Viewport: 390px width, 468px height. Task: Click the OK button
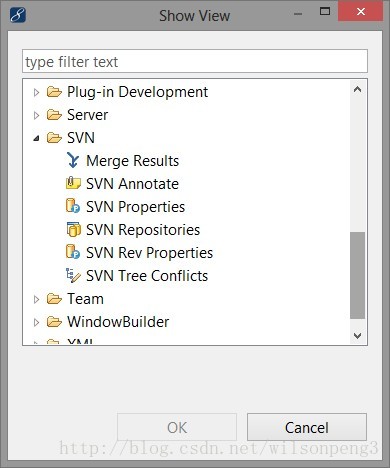(x=177, y=427)
